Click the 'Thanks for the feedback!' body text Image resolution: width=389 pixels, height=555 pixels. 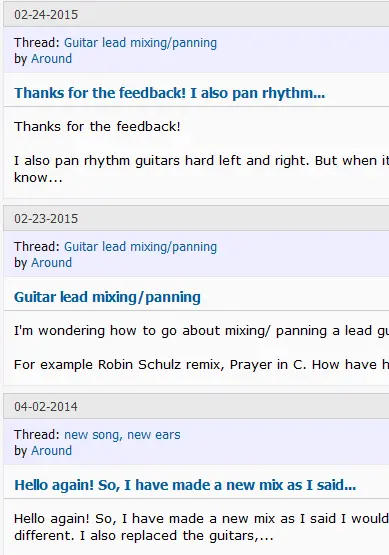click(97, 127)
